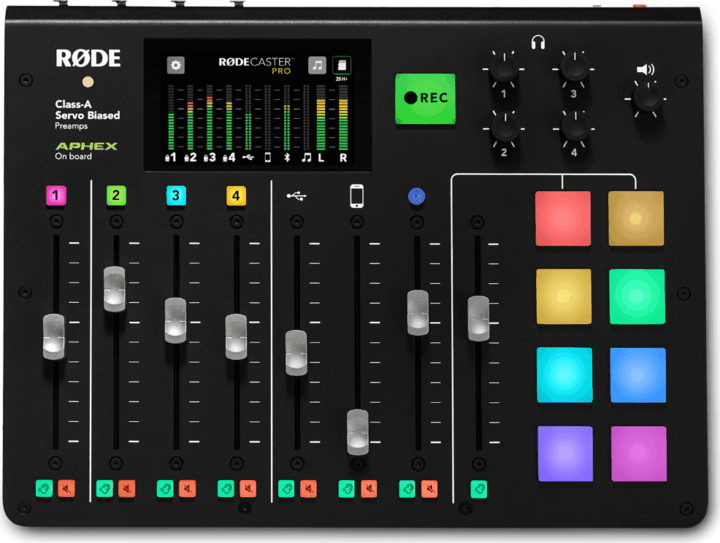720x543 pixels.
Task: Click headphone volume knob 2
Action: tap(505, 129)
